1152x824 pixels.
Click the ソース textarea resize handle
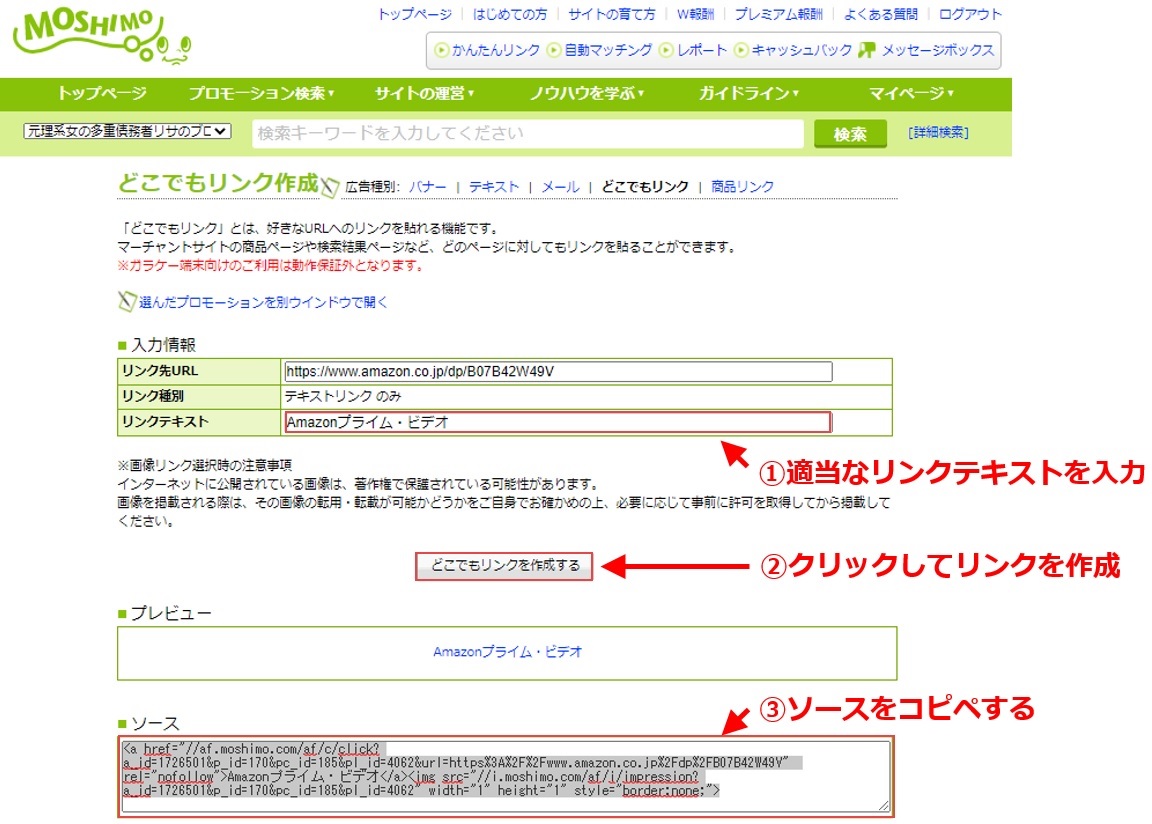pyautogui.click(x=884, y=806)
